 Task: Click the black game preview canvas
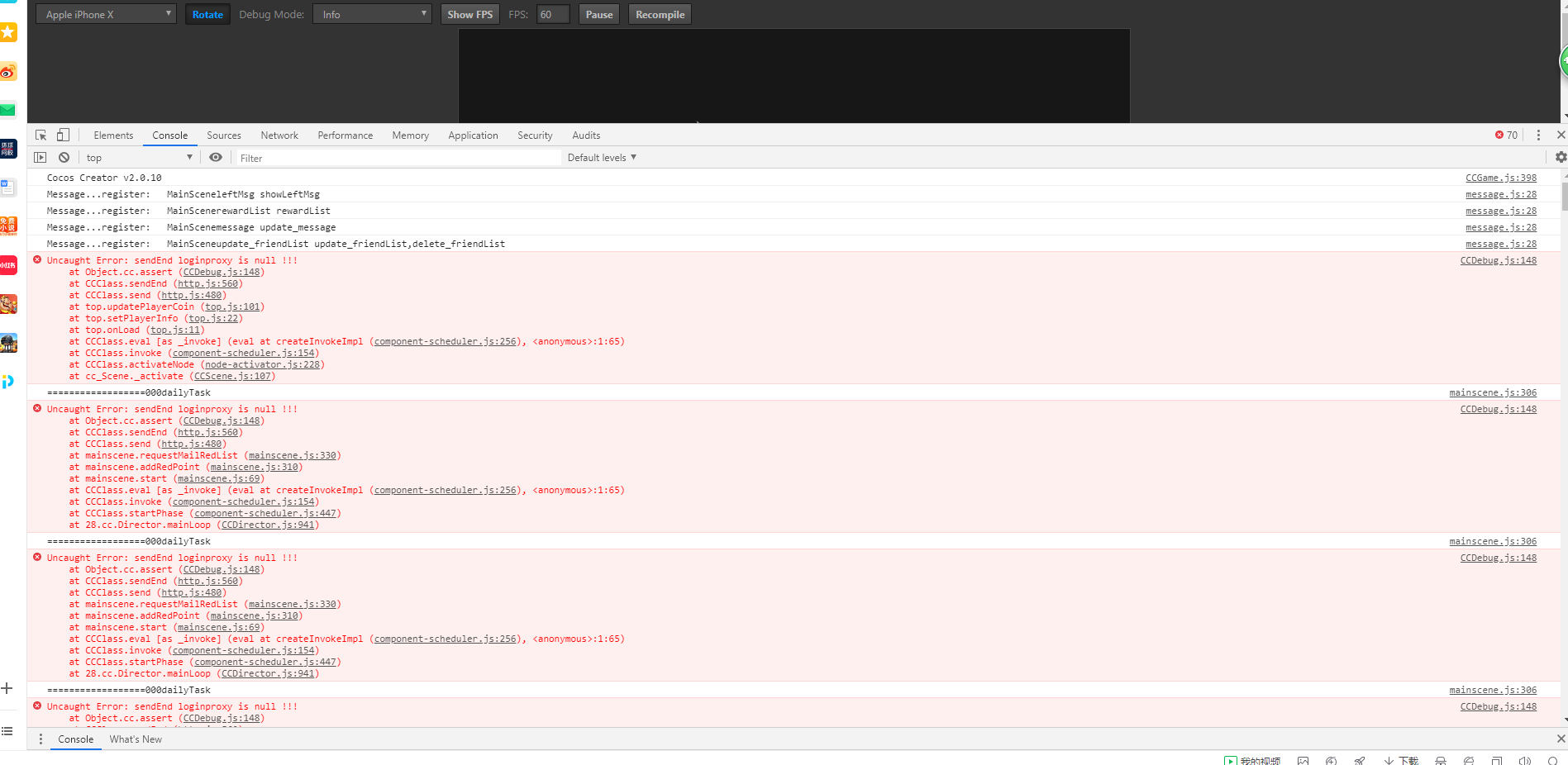coord(794,76)
